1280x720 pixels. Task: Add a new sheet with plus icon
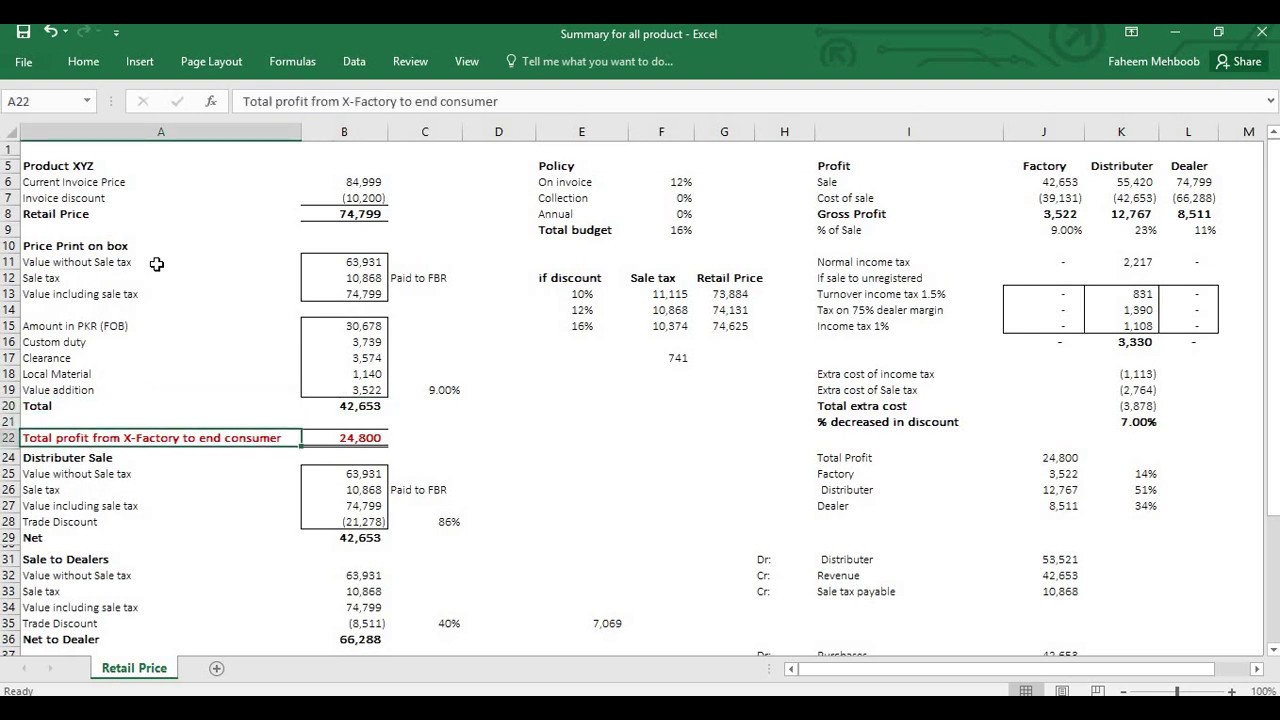pos(216,668)
